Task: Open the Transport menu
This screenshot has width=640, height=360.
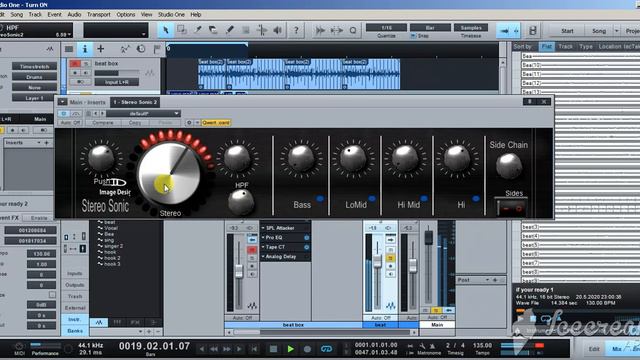Action: [98, 14]
